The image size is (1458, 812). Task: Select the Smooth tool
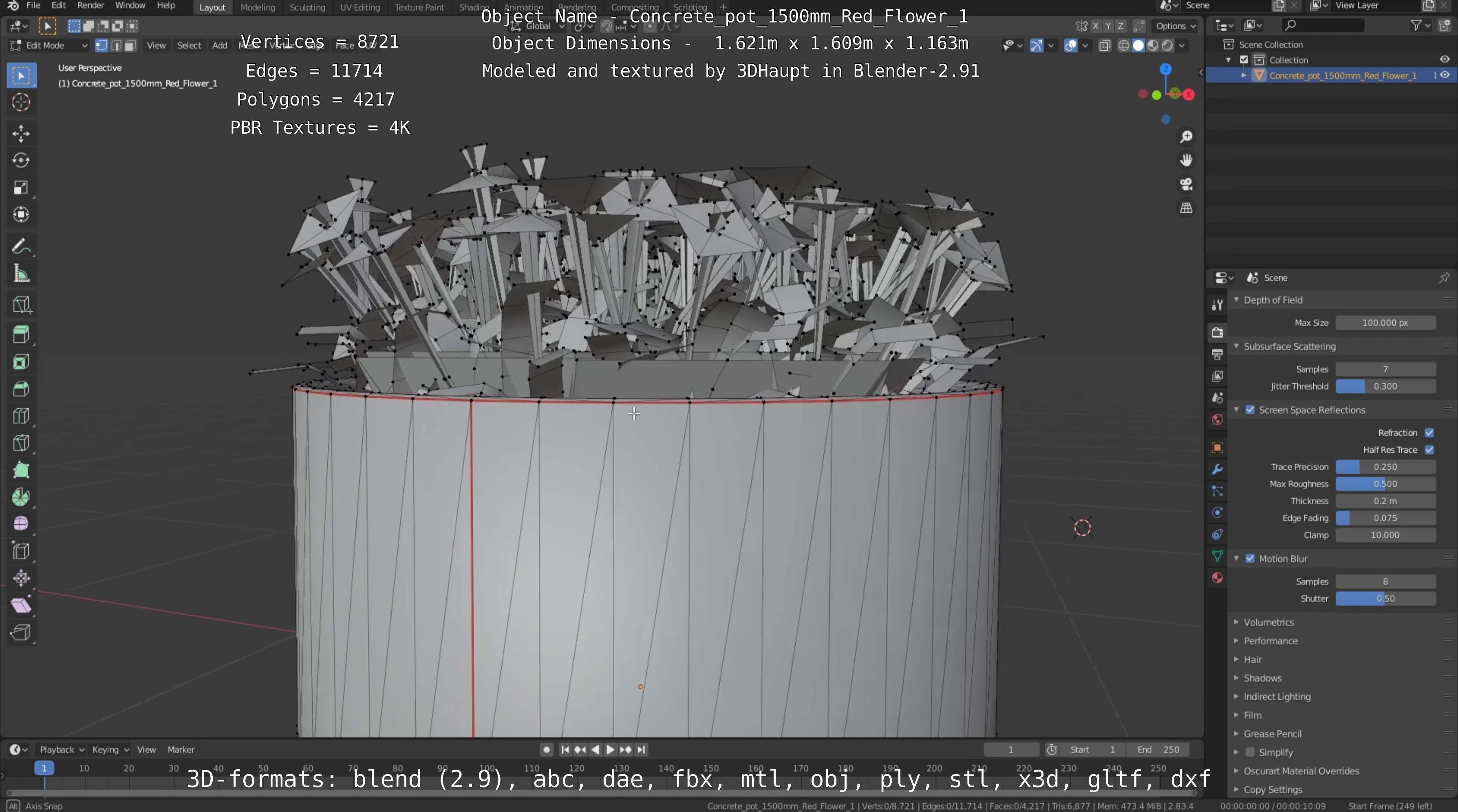tap(22, 524)
